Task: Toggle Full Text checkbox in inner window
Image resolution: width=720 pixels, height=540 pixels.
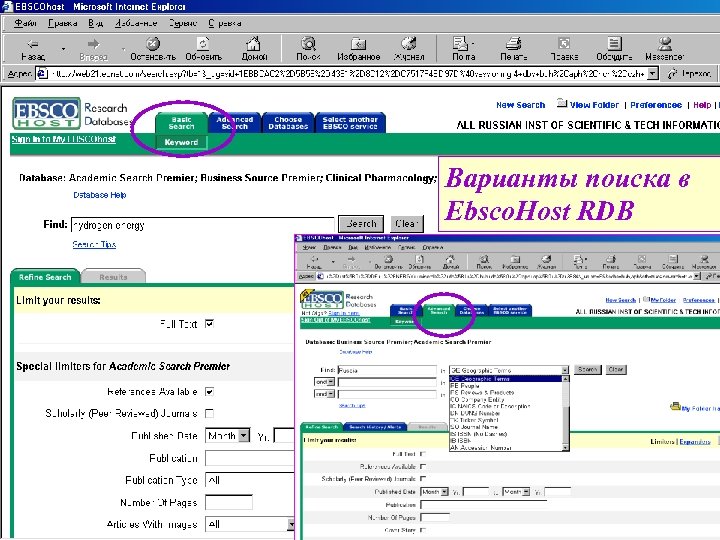Action: pos(423,454)
